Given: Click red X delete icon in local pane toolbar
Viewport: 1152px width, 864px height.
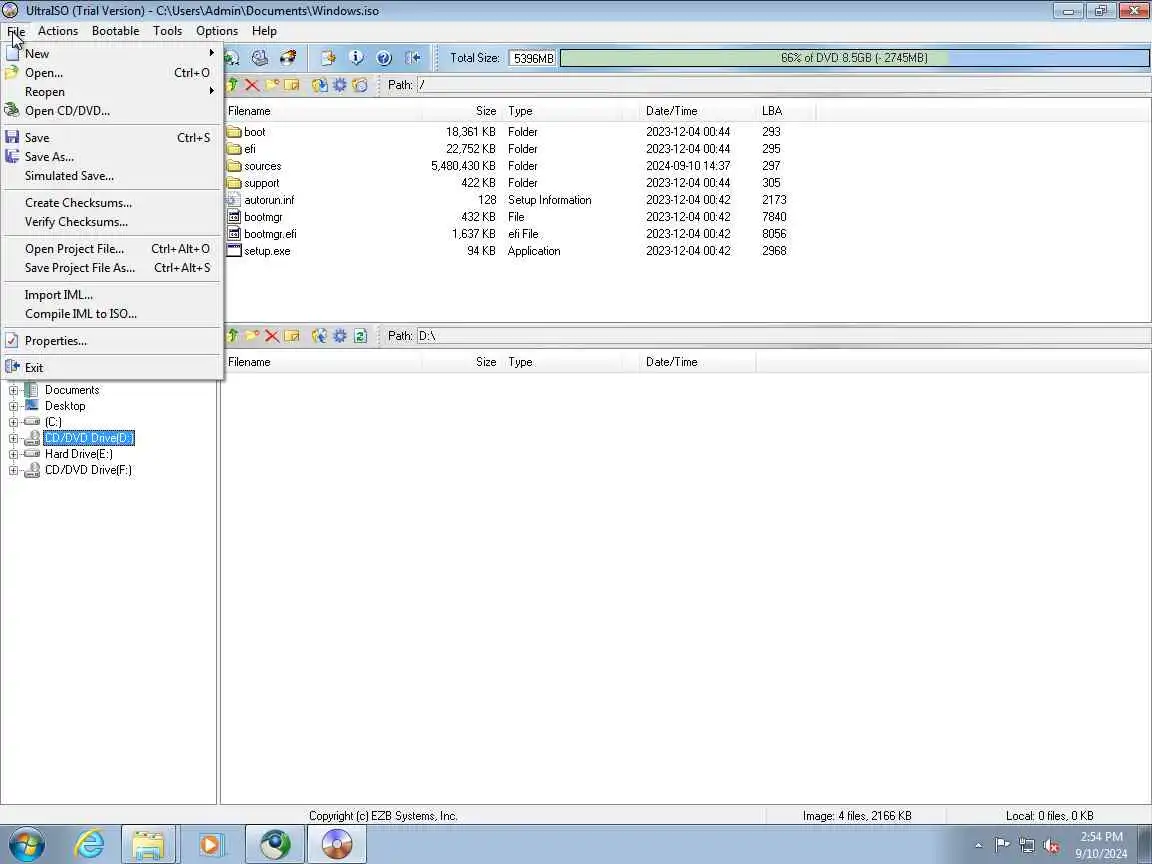Looking at the screenshot, I should tap(272, 336).
